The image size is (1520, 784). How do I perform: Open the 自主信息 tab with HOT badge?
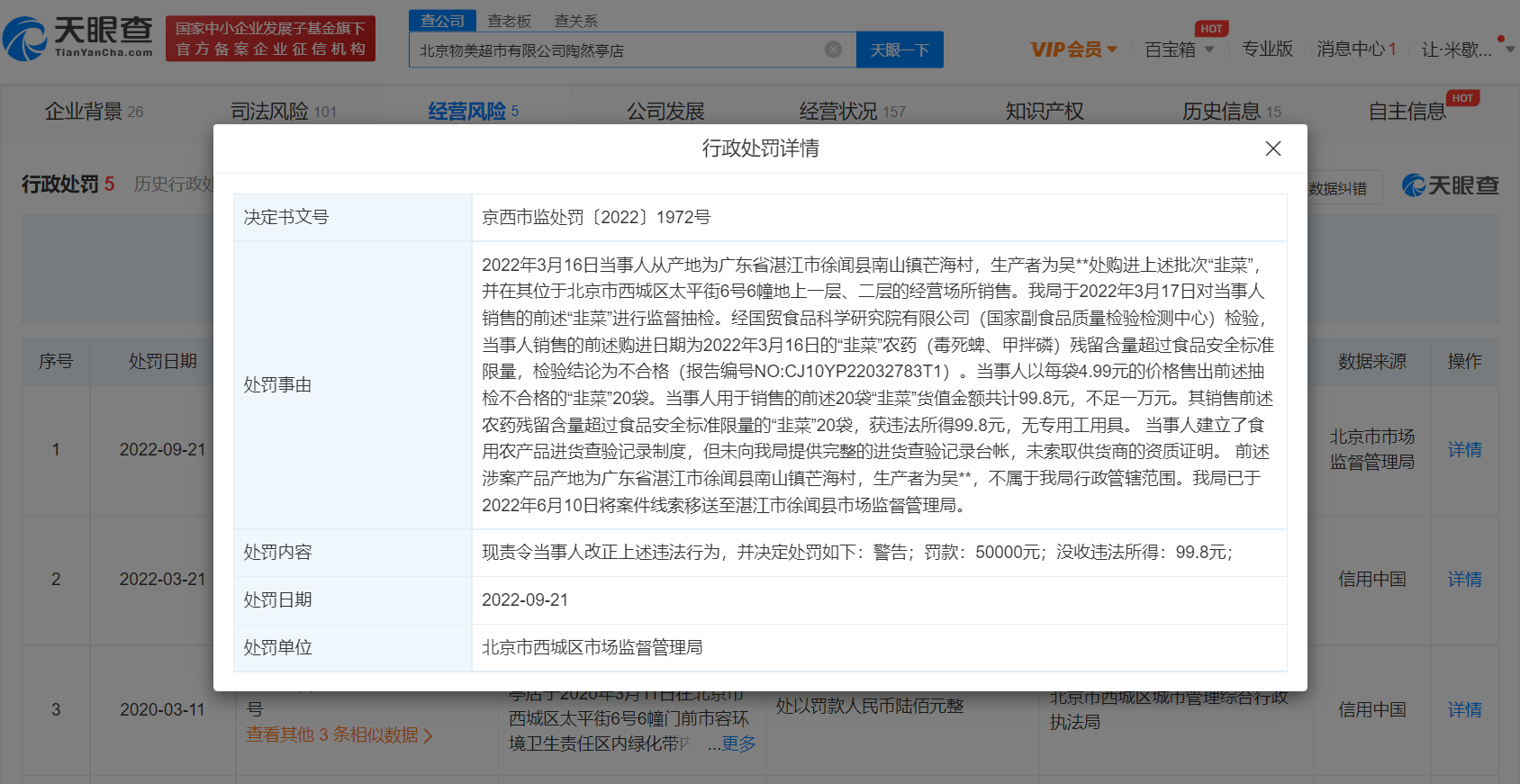coord(1407,112)
